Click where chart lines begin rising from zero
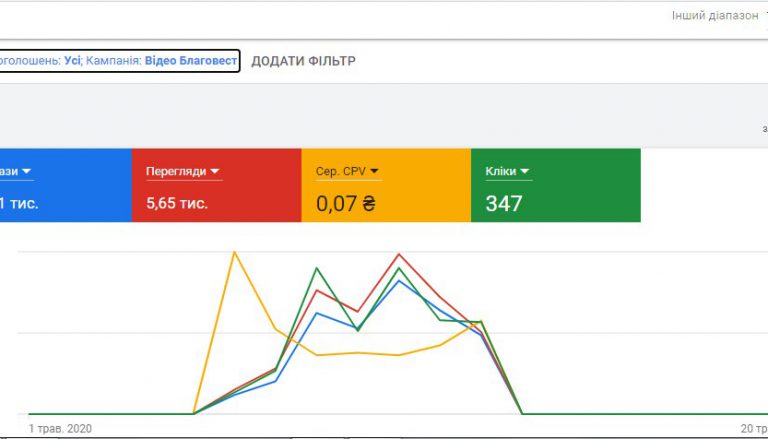Viewport: 768px width, 439px height. (193, 412)
